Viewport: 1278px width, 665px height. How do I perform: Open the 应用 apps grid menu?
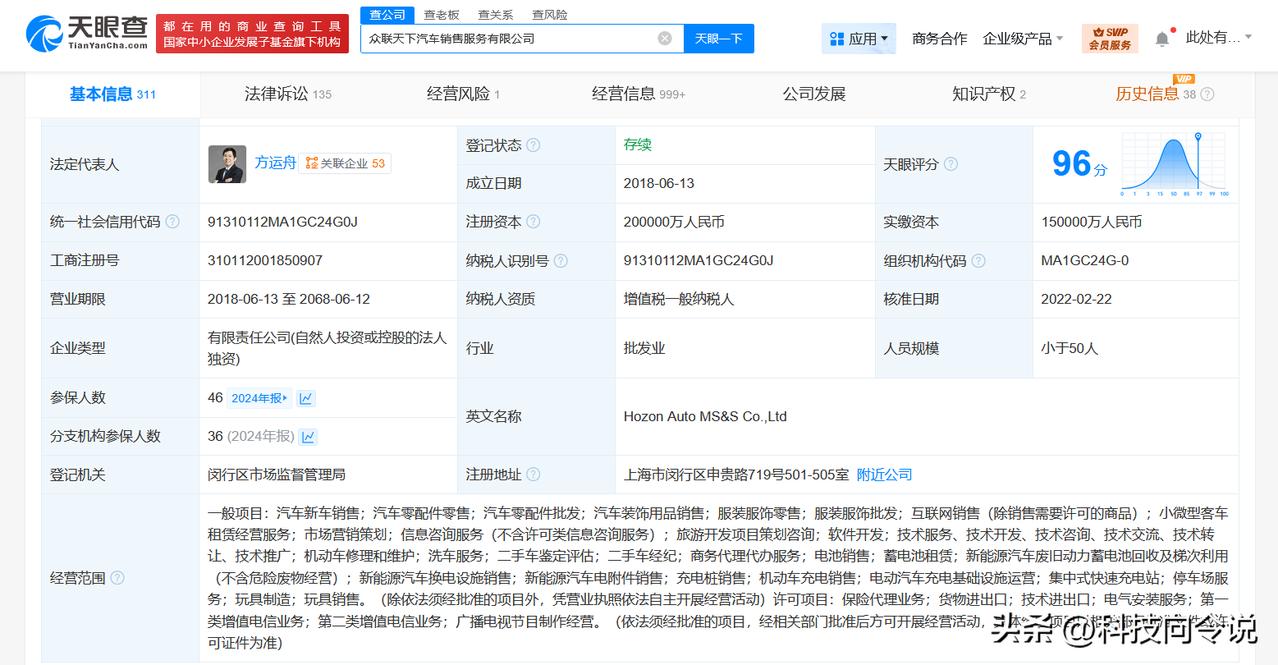pyautogui.click(x=859, y=38)
